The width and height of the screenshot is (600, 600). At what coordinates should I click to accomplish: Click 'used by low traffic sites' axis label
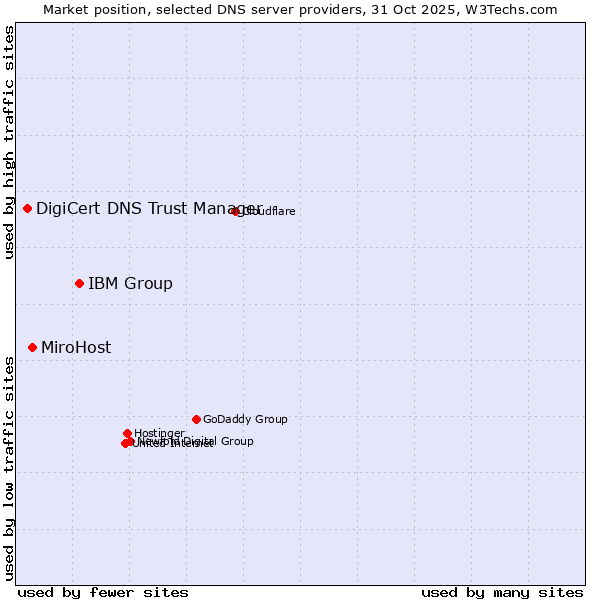pos(9,467)
